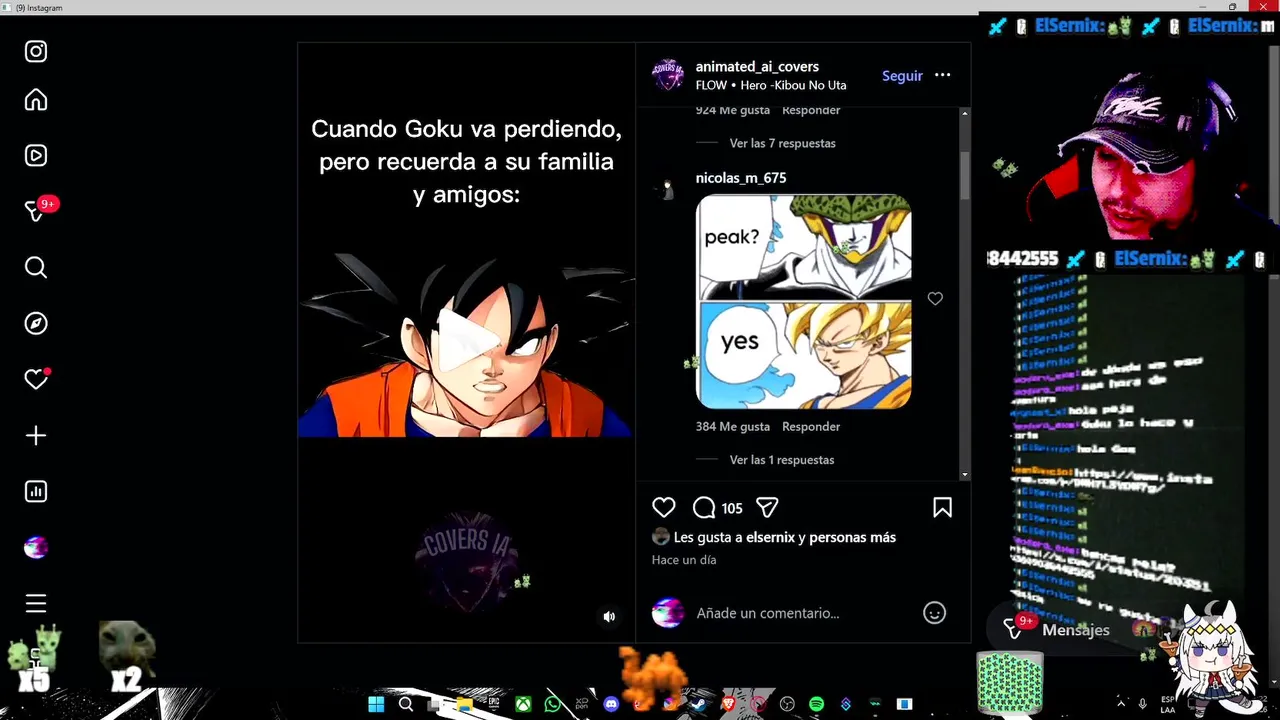Open the More hamburger menu
The height and width of the screenshot is (720, 1280).
point(36,604)
